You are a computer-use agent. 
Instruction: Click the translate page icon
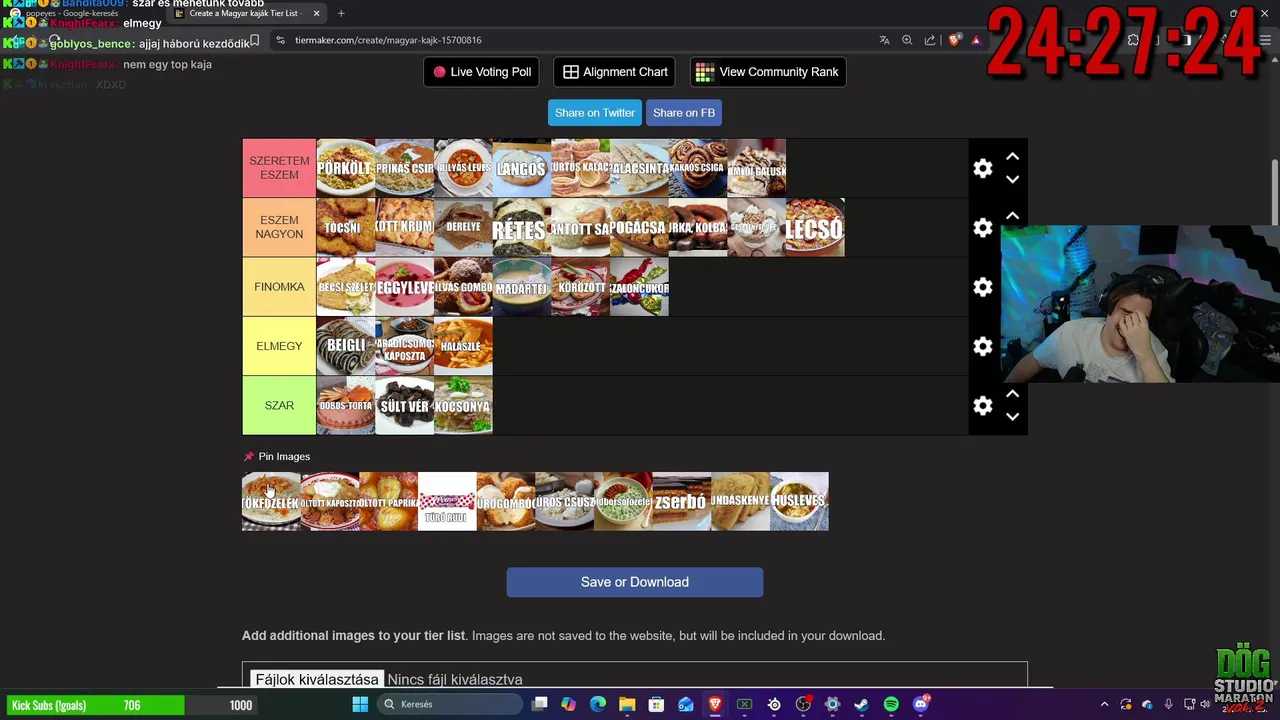tap(884, 40)
